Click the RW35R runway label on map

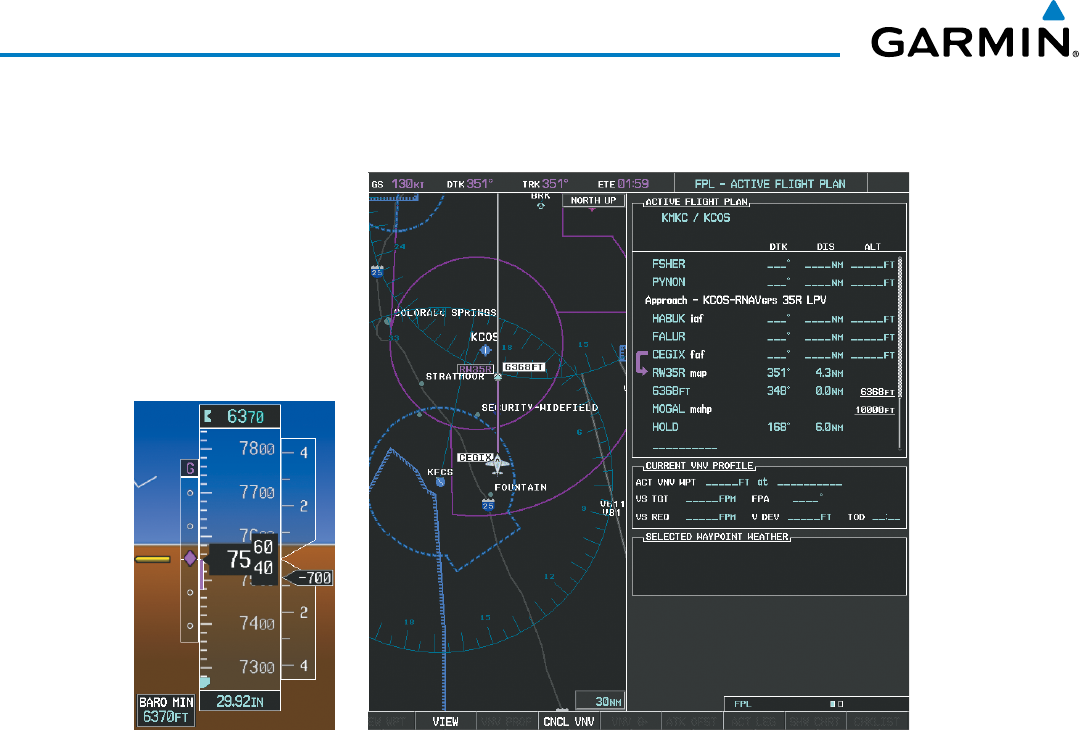[475, 369]
